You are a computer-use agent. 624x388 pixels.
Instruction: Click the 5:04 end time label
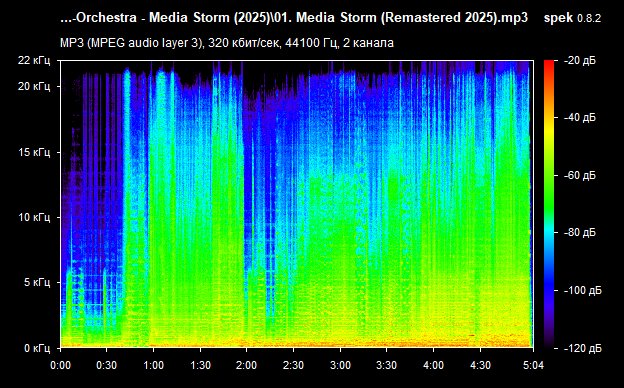(533, 365)
